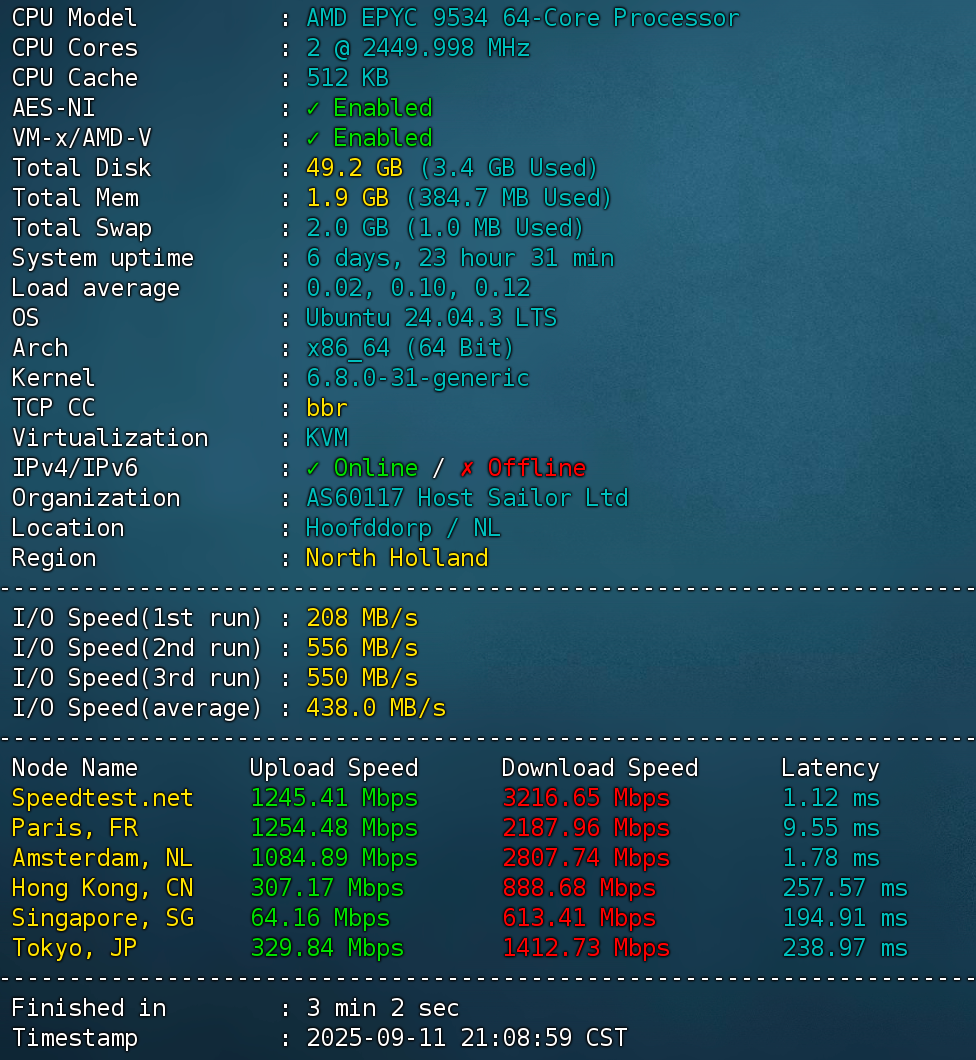Select the load average 0.02, 0.10, 0.12

pyautogui.click(x=418, y=288)
